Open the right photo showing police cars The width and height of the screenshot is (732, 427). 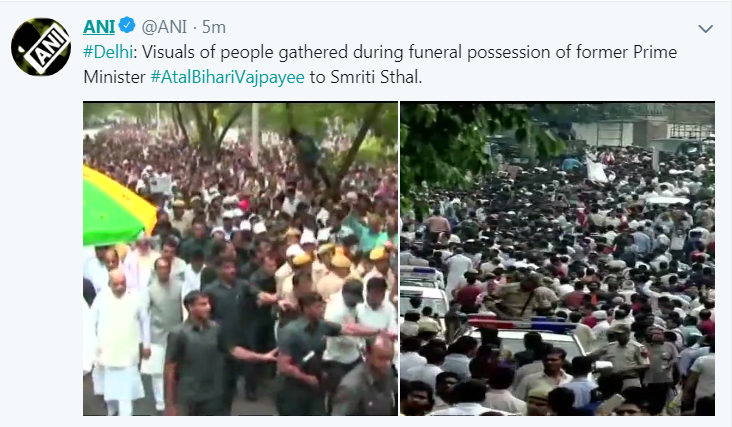[x=557, y=259]
